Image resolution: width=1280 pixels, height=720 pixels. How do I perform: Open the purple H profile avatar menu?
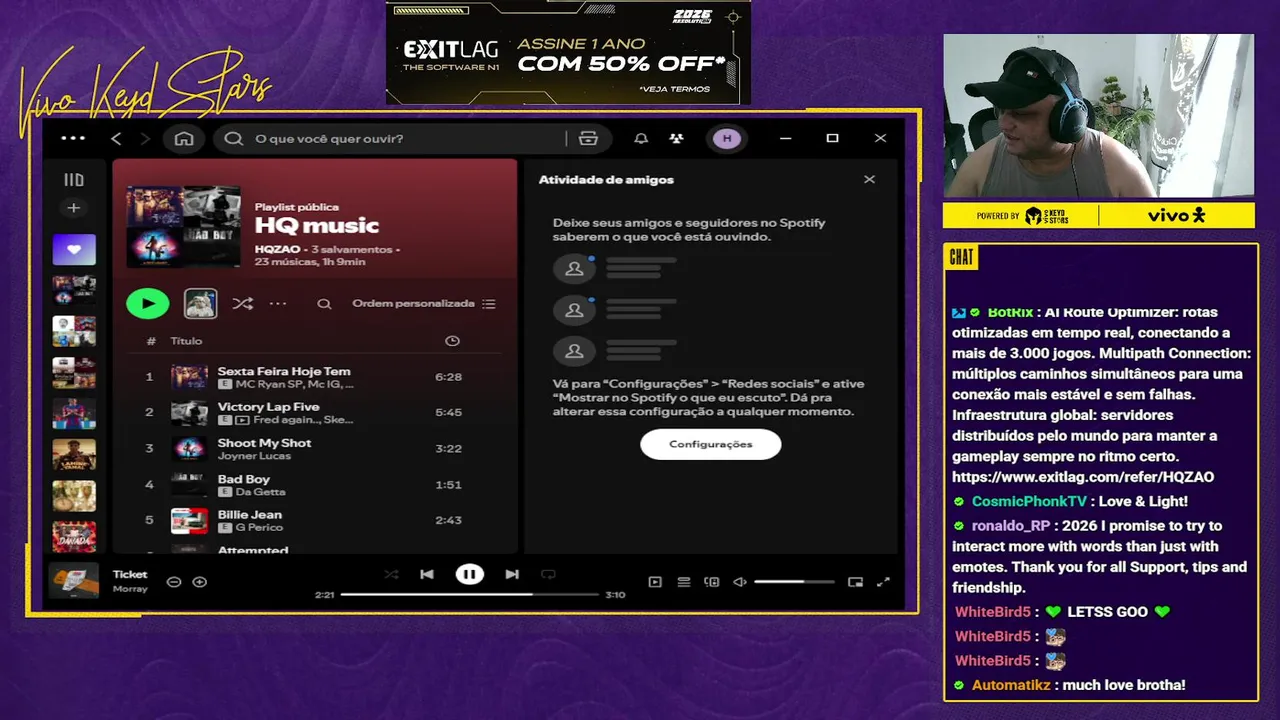[727, 138]
